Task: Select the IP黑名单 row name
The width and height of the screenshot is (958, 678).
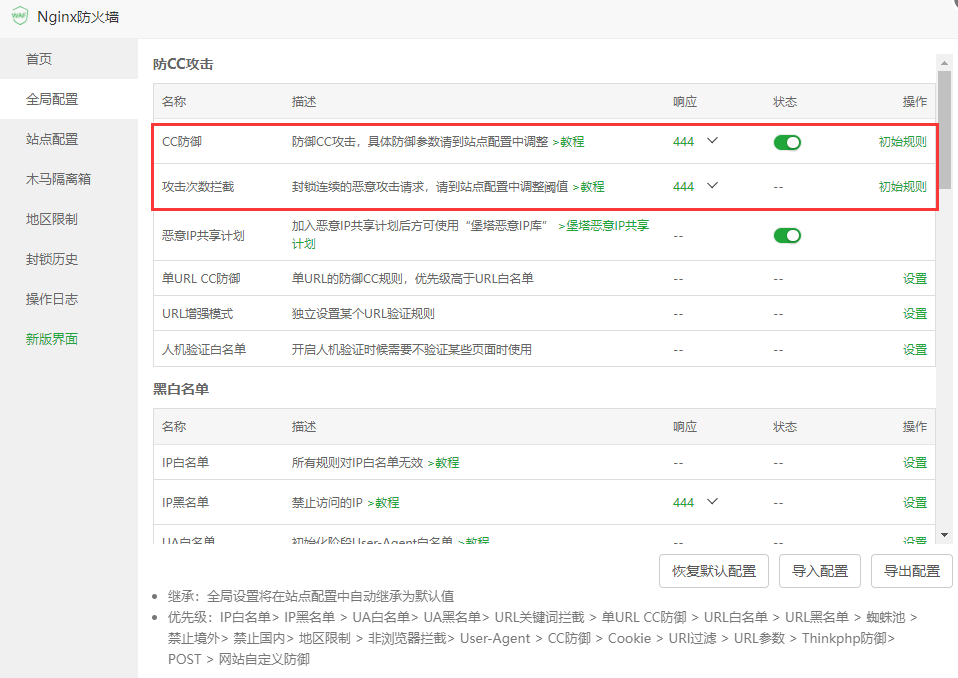Action: [x=185, y=503]
